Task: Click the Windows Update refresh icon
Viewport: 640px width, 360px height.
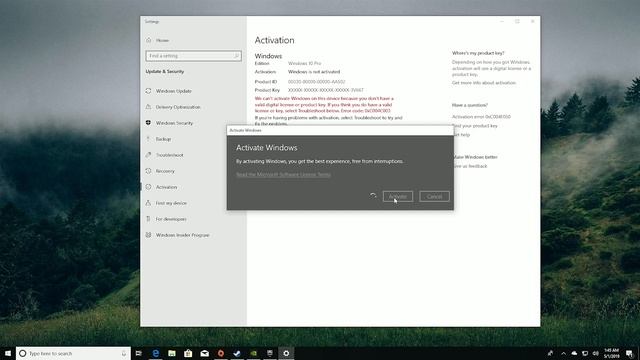Action: [x=148, y=91]
